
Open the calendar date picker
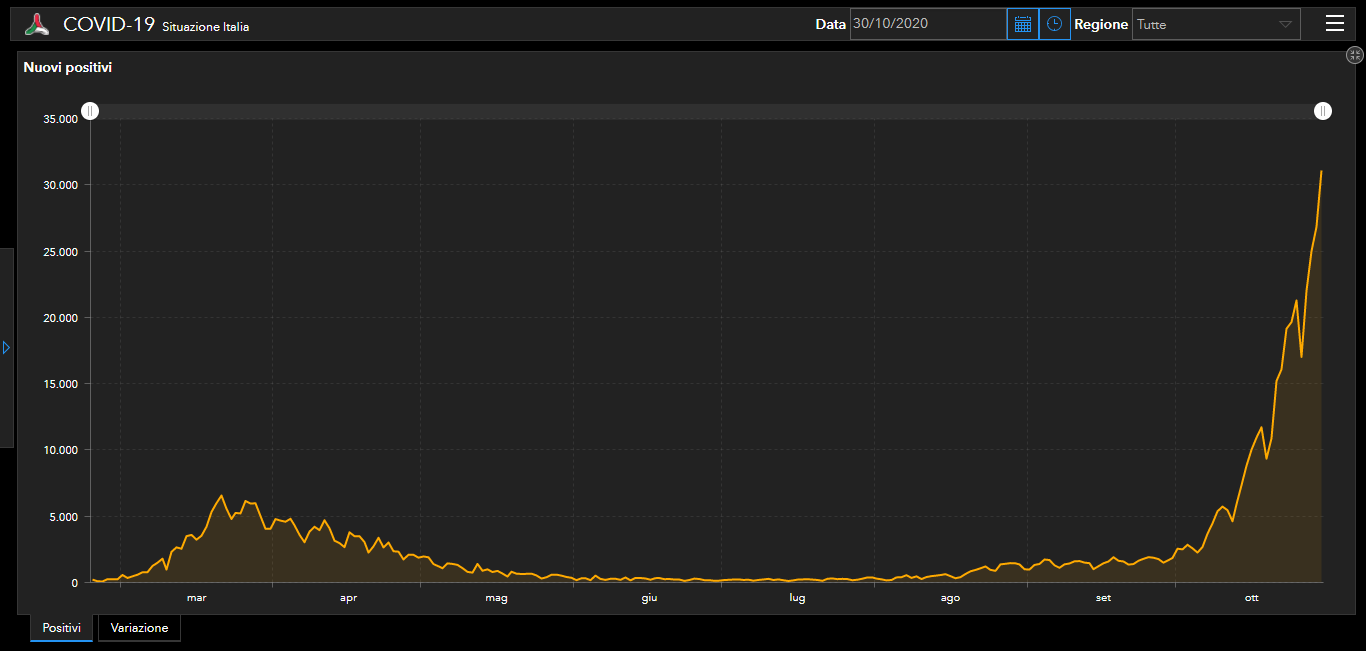pyautogui.click(x=1022, y=24)
